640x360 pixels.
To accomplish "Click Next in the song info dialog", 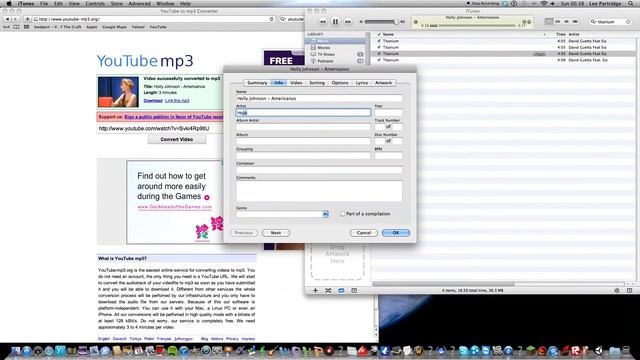I will click(276, 233).
